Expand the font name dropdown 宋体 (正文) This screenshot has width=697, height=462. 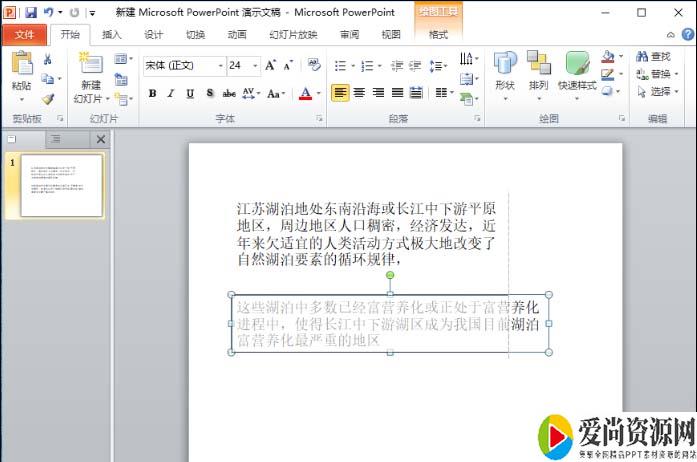(220, 66)
